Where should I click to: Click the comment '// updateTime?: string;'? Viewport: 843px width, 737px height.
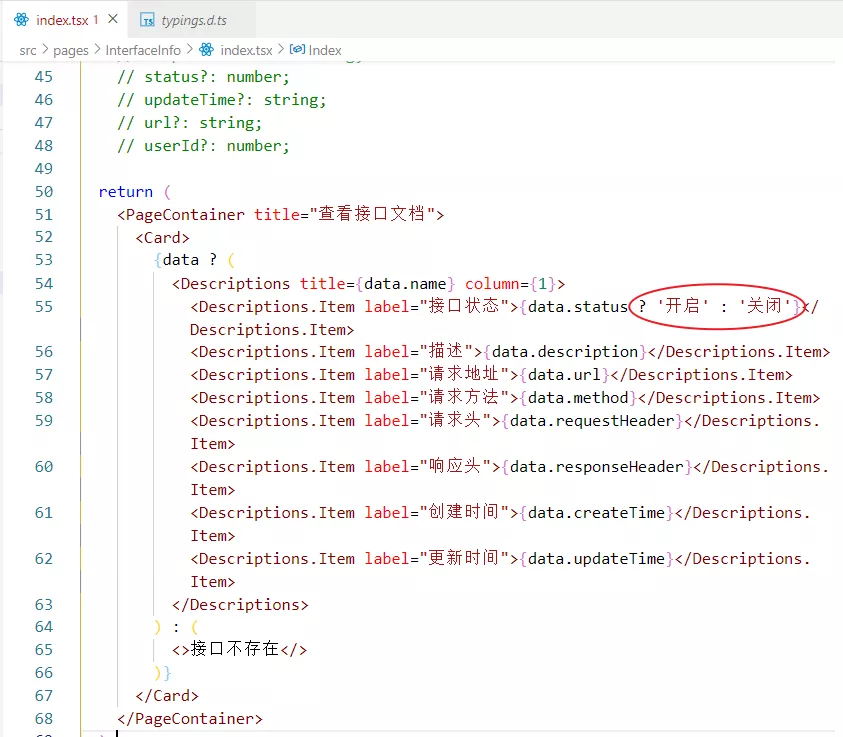[x=222, y=100]
